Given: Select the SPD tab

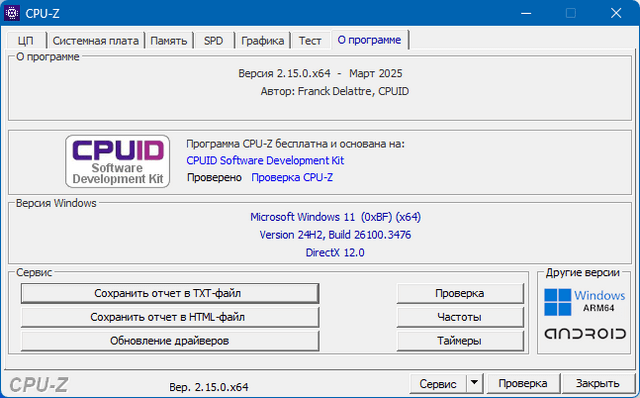Looking at the screenshot, I should (213, 41).
